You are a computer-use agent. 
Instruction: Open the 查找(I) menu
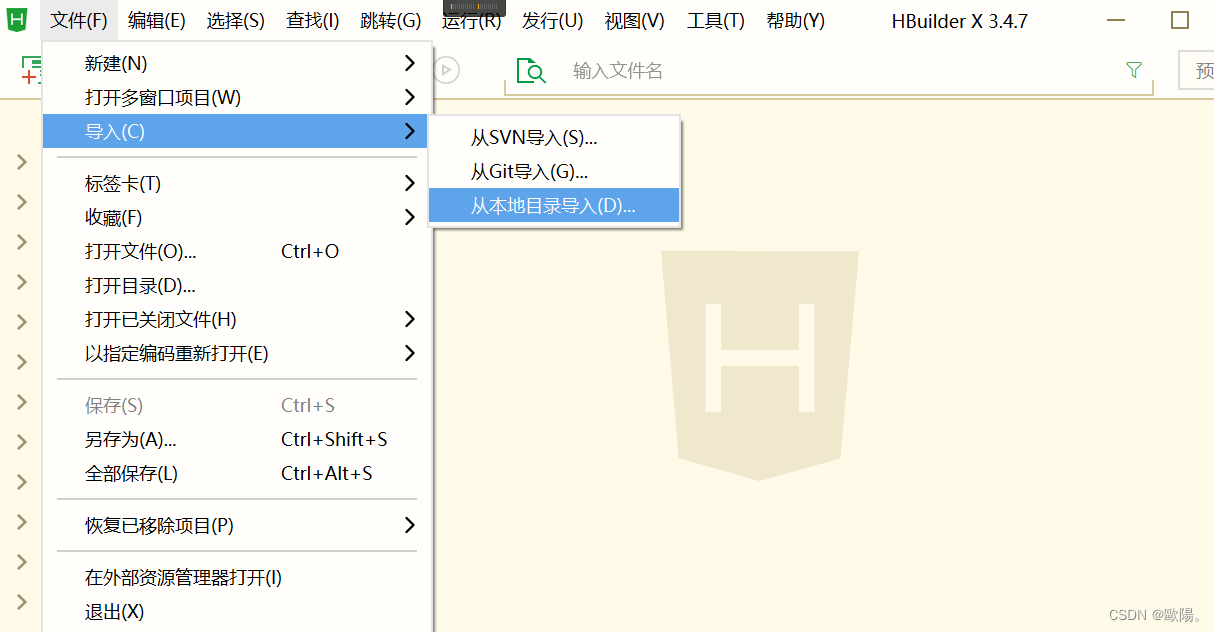(313, 20)
